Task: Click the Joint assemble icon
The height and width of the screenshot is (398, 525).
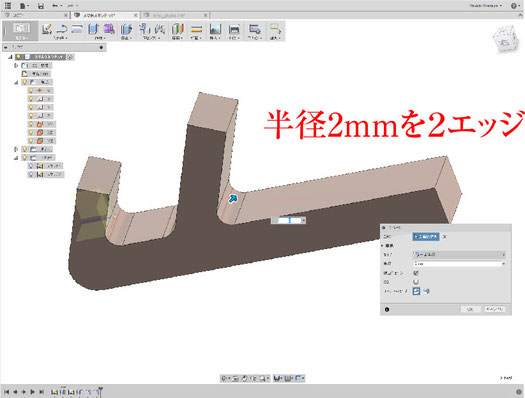Action: coord(159,29)
